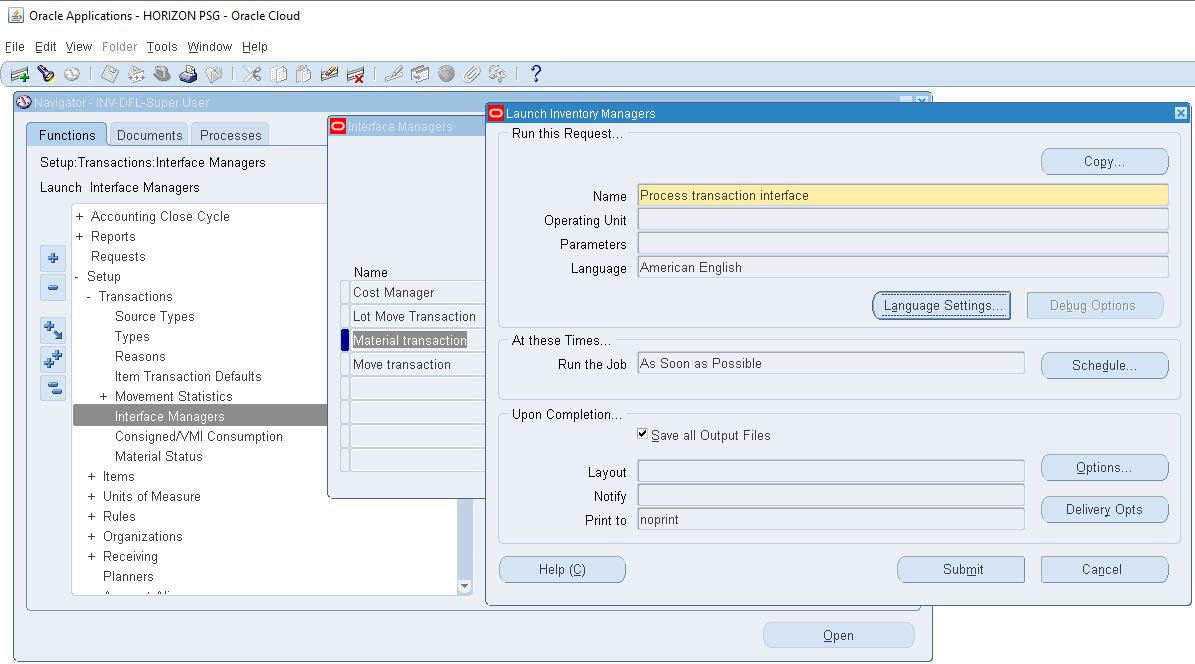Click the Save icon in the toolbar
The image size is (1195, 664).
(x=110, y=74)
